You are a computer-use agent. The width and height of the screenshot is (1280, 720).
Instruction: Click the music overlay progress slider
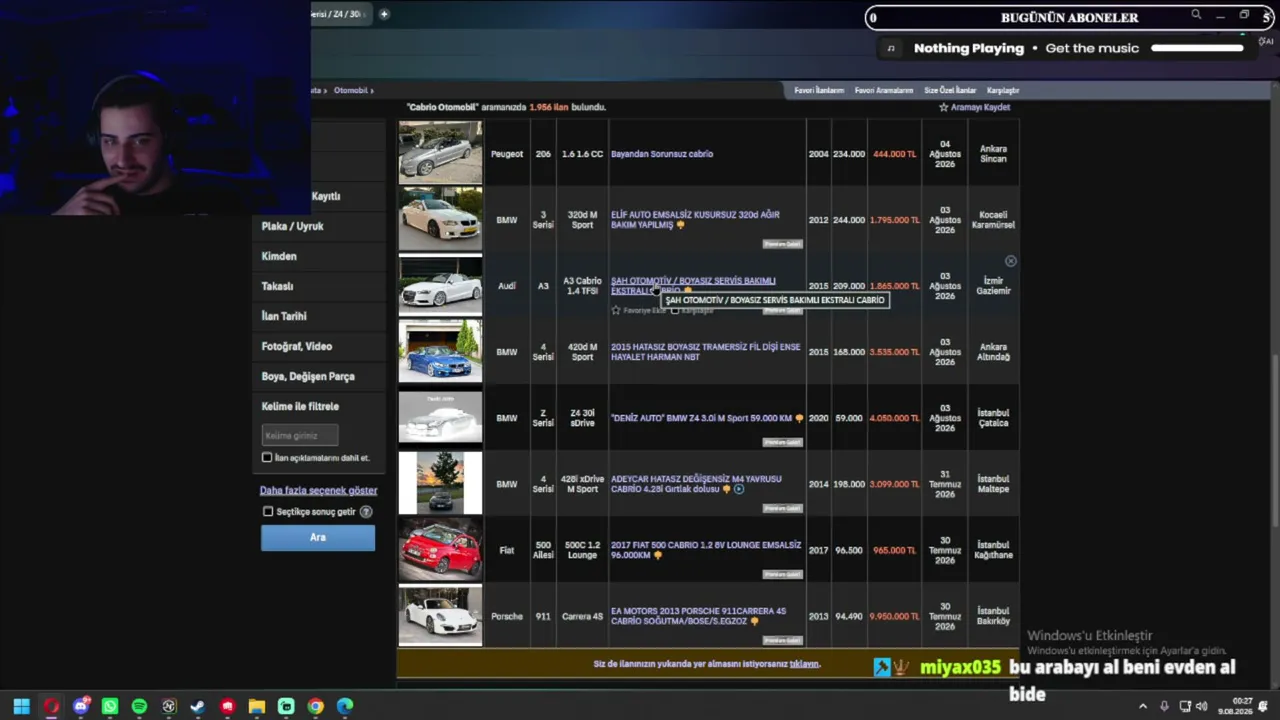(1197, 48)
